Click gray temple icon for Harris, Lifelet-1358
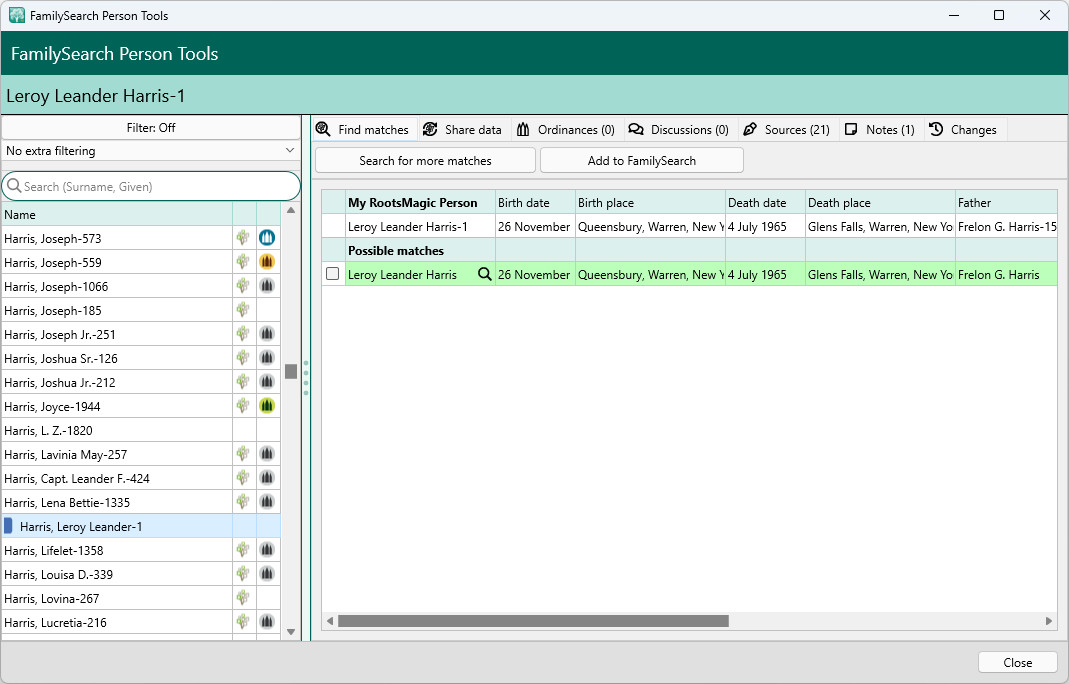Viewport: 1069px width, 684px height. (x=267, y=550)
